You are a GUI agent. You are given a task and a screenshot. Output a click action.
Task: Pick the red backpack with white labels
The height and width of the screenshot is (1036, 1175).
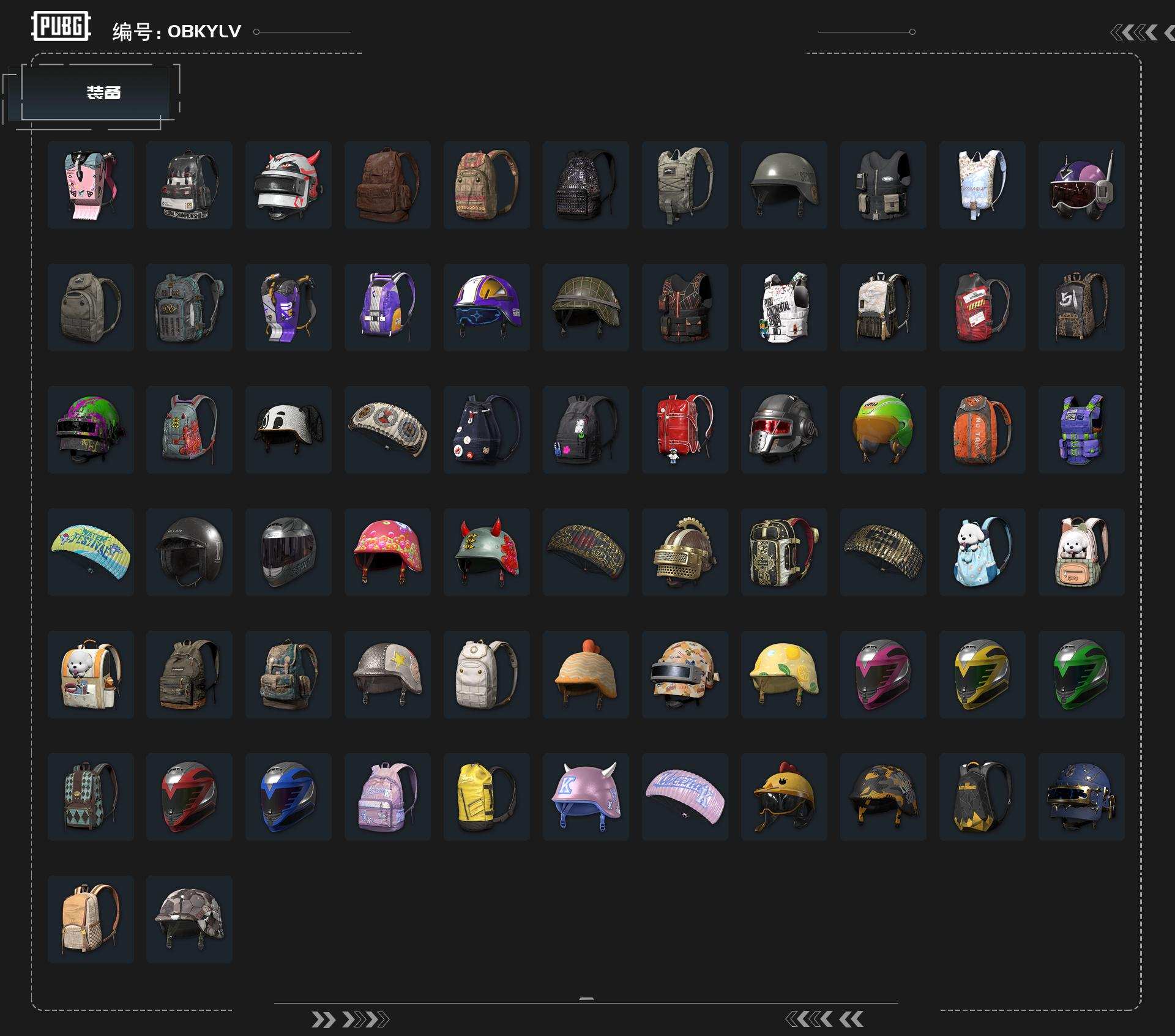click(x=982, y=307)
